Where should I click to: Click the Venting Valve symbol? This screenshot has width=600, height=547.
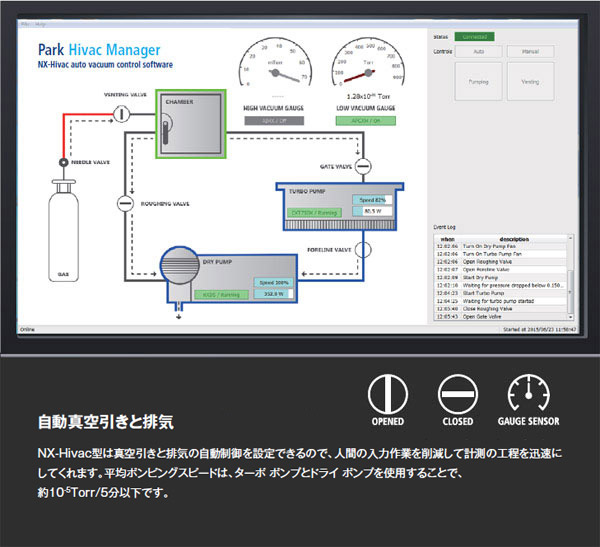(x=122, y=114)
